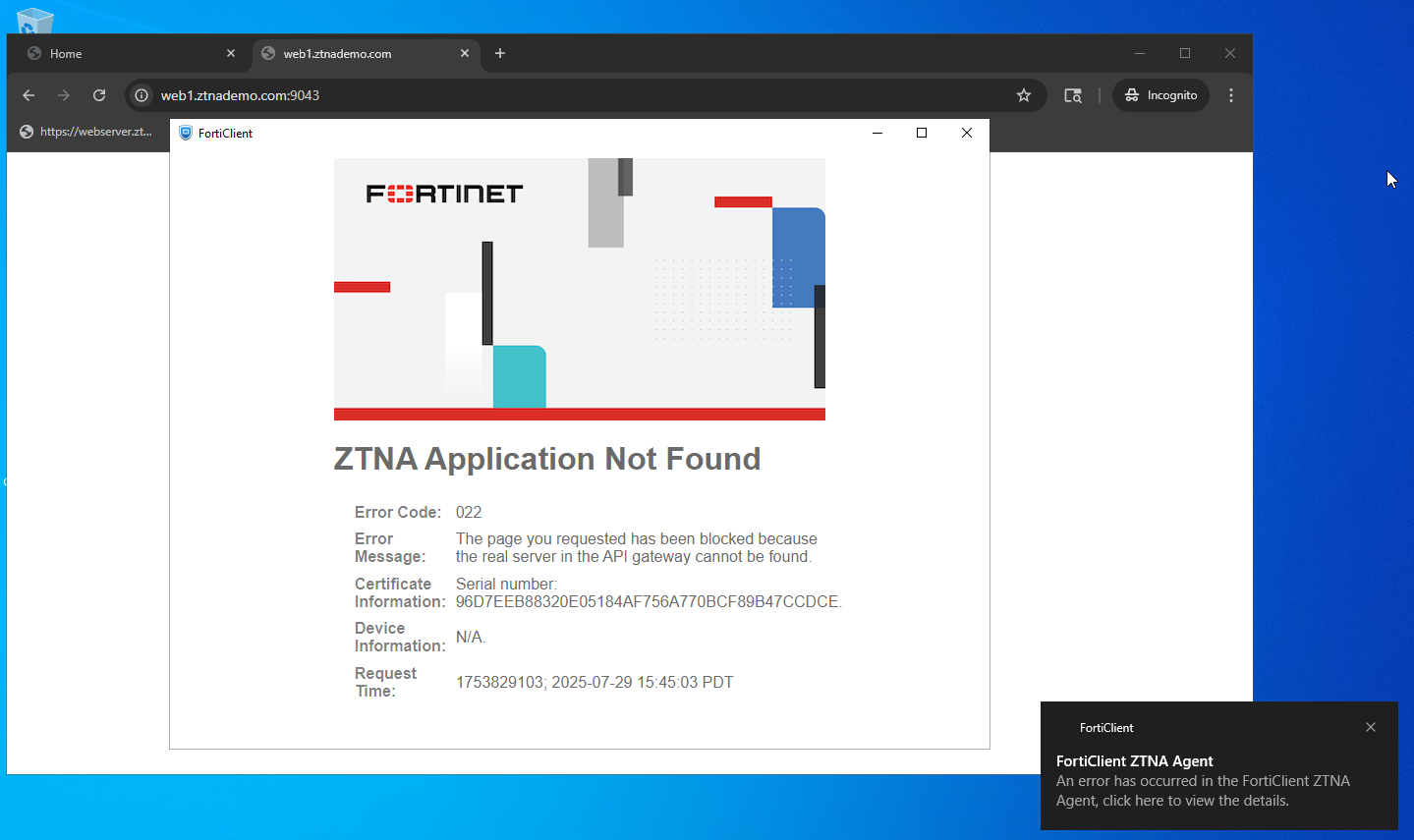Switch to the Home tab
This screenshot has width=1414, height=840.
131,54
